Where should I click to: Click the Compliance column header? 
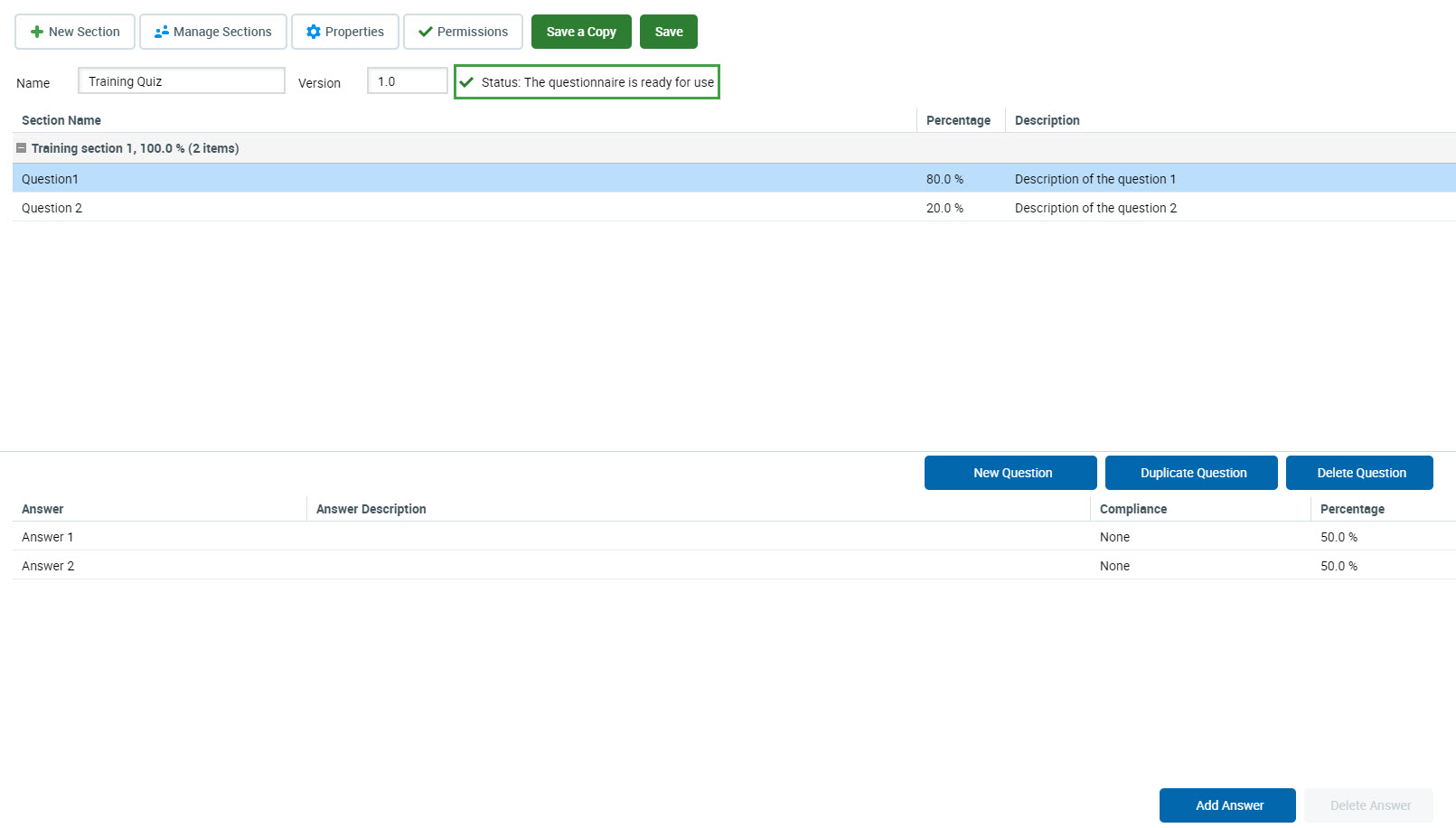click(1133, 509)
